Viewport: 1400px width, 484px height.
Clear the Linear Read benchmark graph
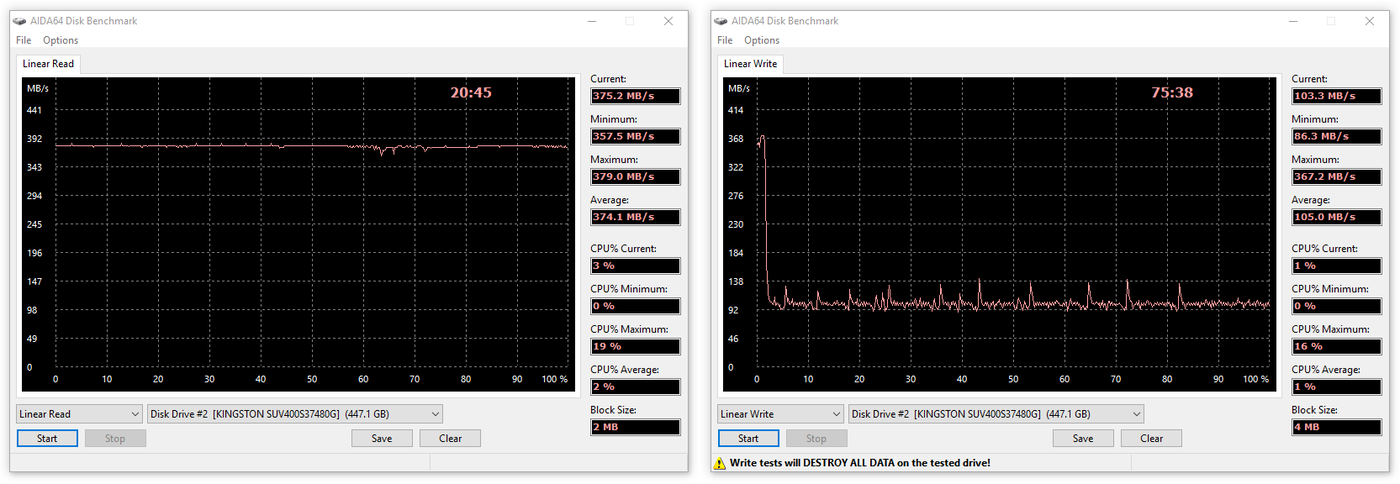[450, 438]
